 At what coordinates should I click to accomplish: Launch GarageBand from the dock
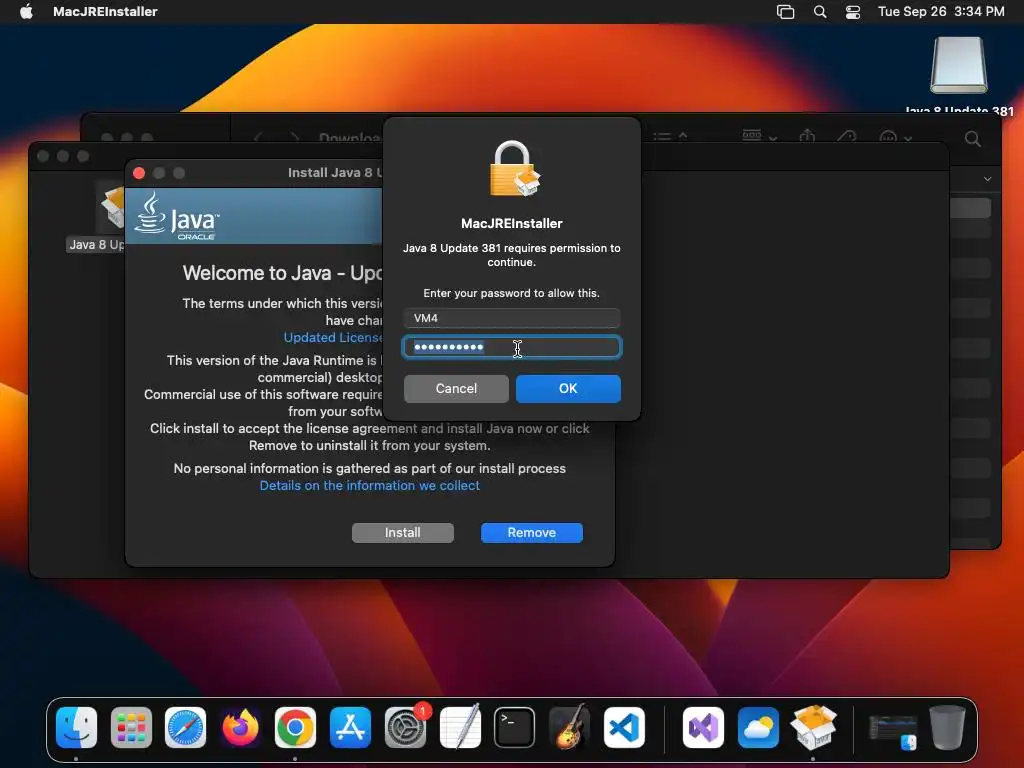click(569, 728)
